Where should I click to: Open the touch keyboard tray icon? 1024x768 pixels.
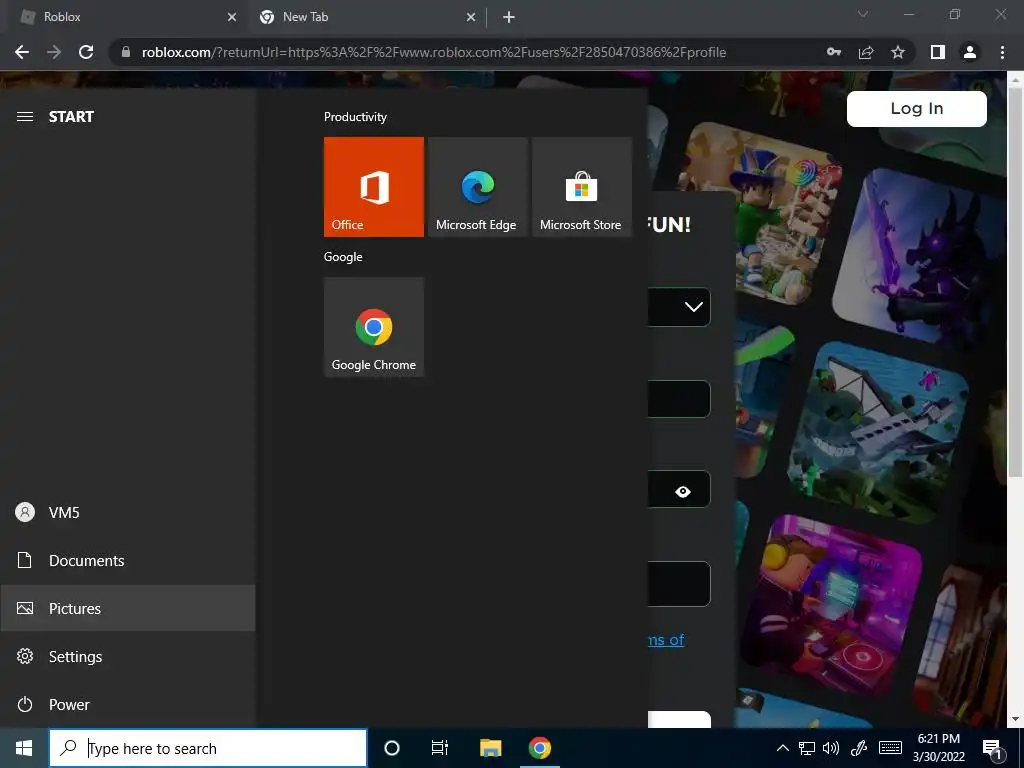tap(890, 748)
